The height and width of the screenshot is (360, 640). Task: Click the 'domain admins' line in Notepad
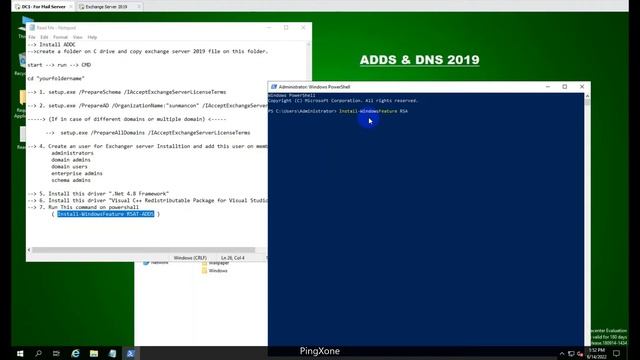pyautogui.click(x=71, y=160)
